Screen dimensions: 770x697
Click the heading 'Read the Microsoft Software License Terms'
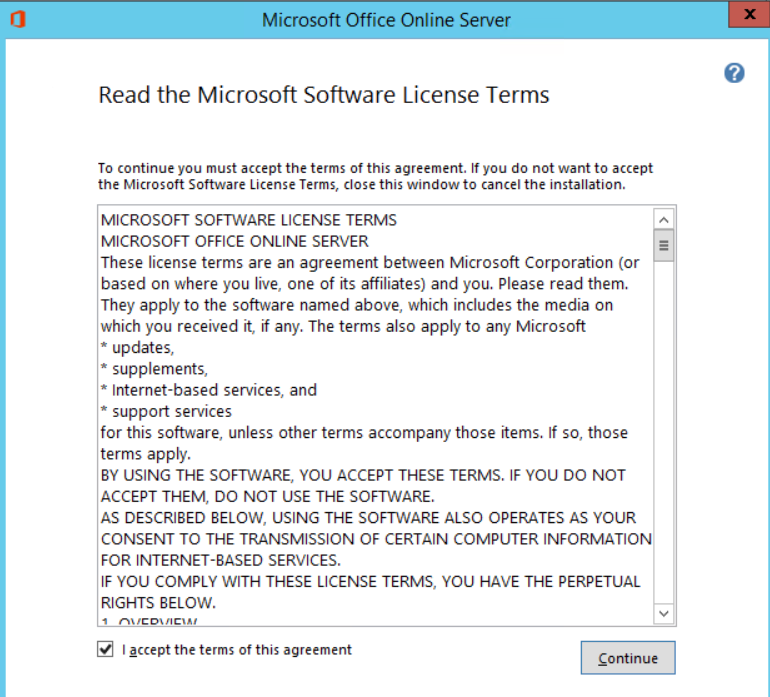pyautogui.click(x=324, y=95)
